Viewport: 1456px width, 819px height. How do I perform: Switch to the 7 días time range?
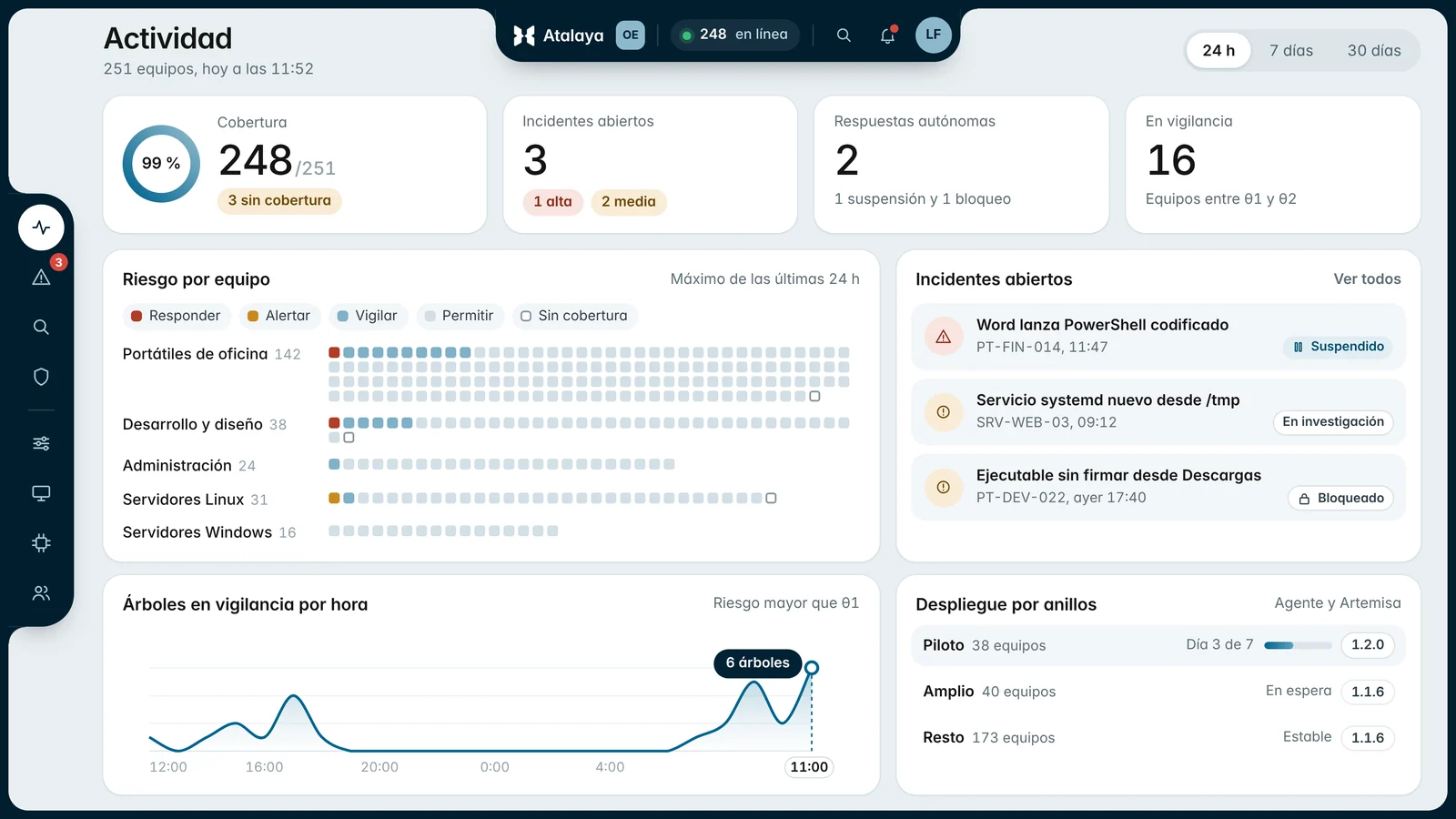point(1291,51)
